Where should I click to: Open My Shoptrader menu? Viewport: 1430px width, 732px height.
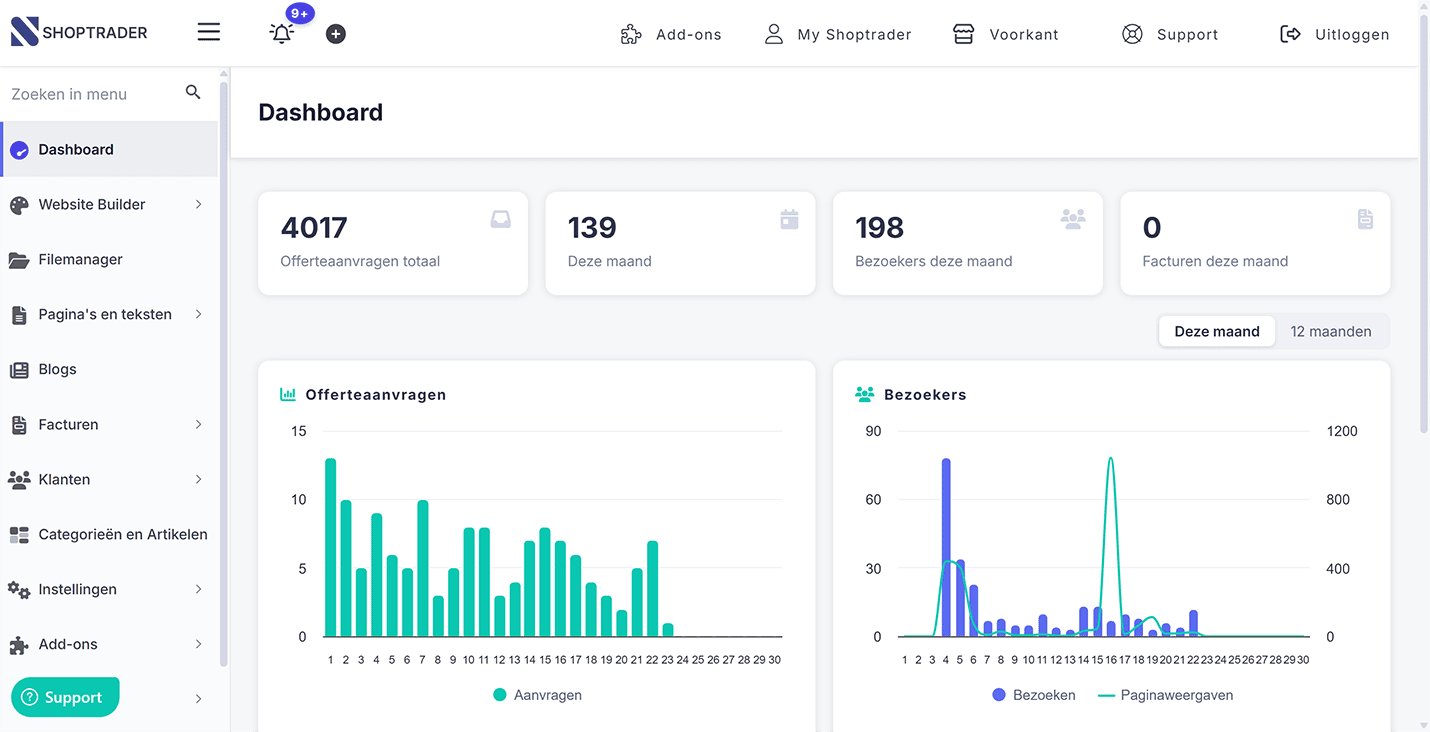tap(838, 34)
